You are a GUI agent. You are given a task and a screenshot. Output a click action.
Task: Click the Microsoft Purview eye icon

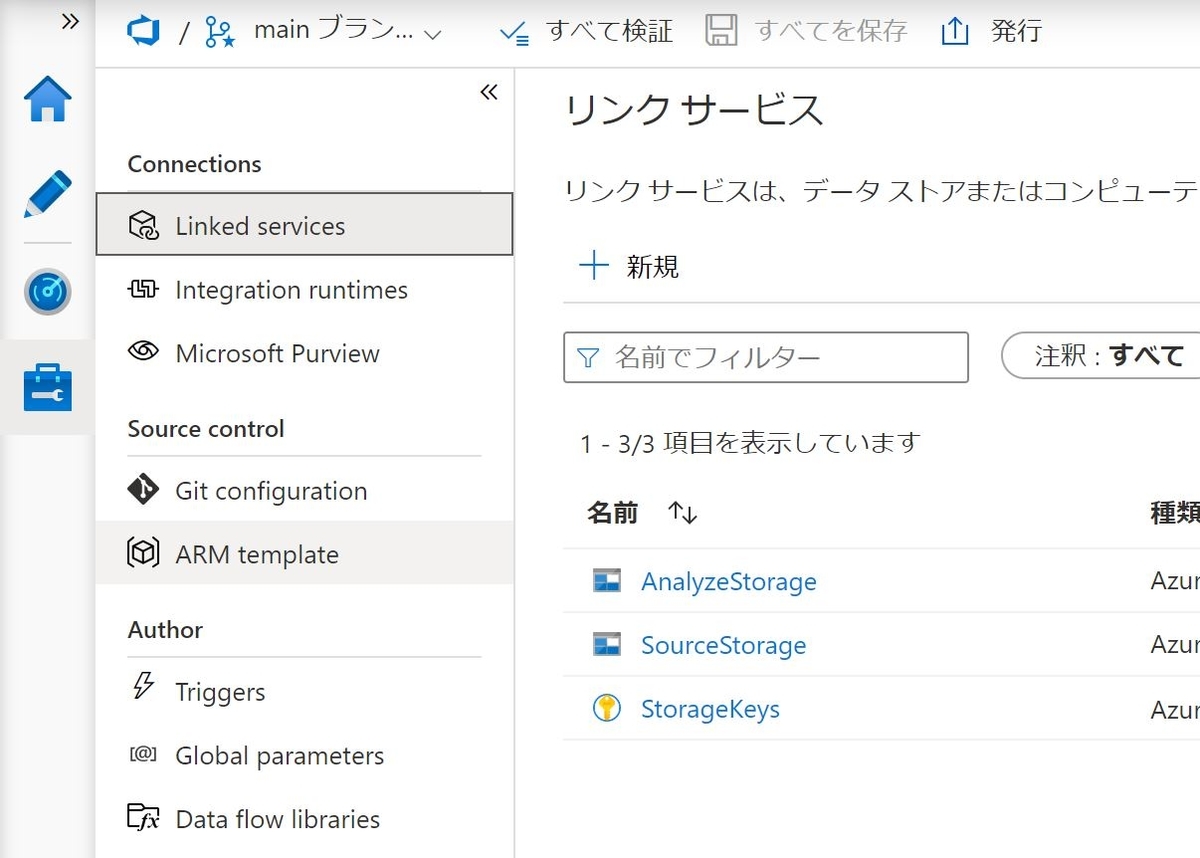(x=144, y=352)
